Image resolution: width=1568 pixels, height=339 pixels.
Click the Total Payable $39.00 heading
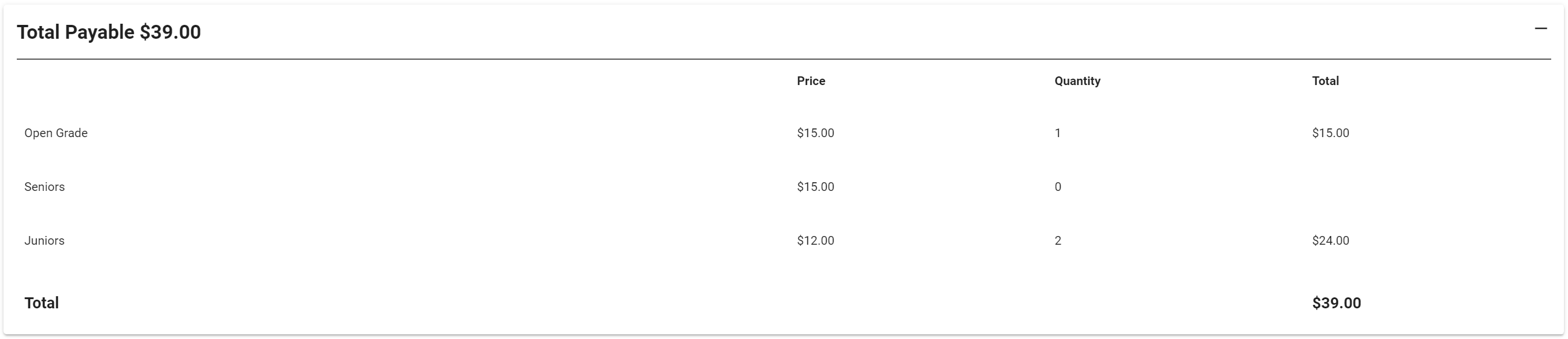click(109, 32)
